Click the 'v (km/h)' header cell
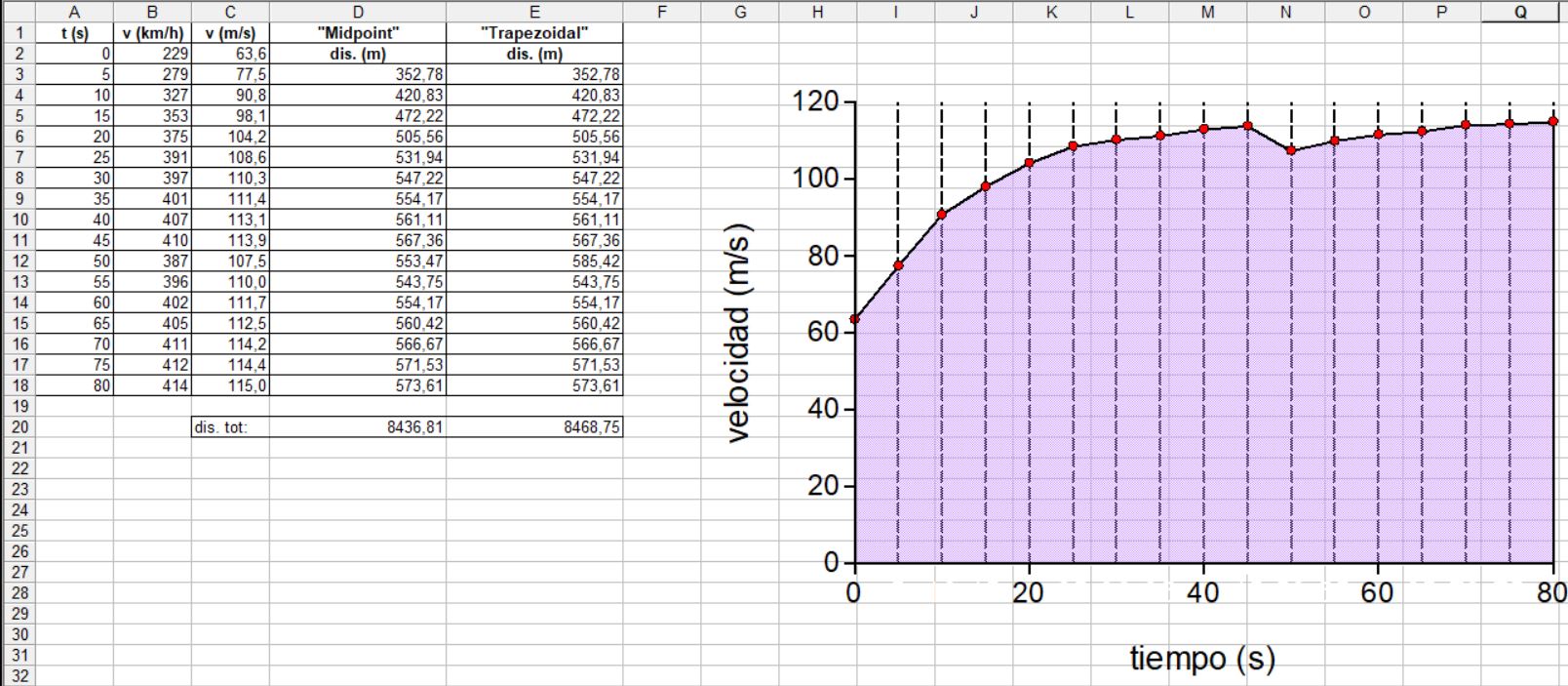1568x686 pixels. 152,32
